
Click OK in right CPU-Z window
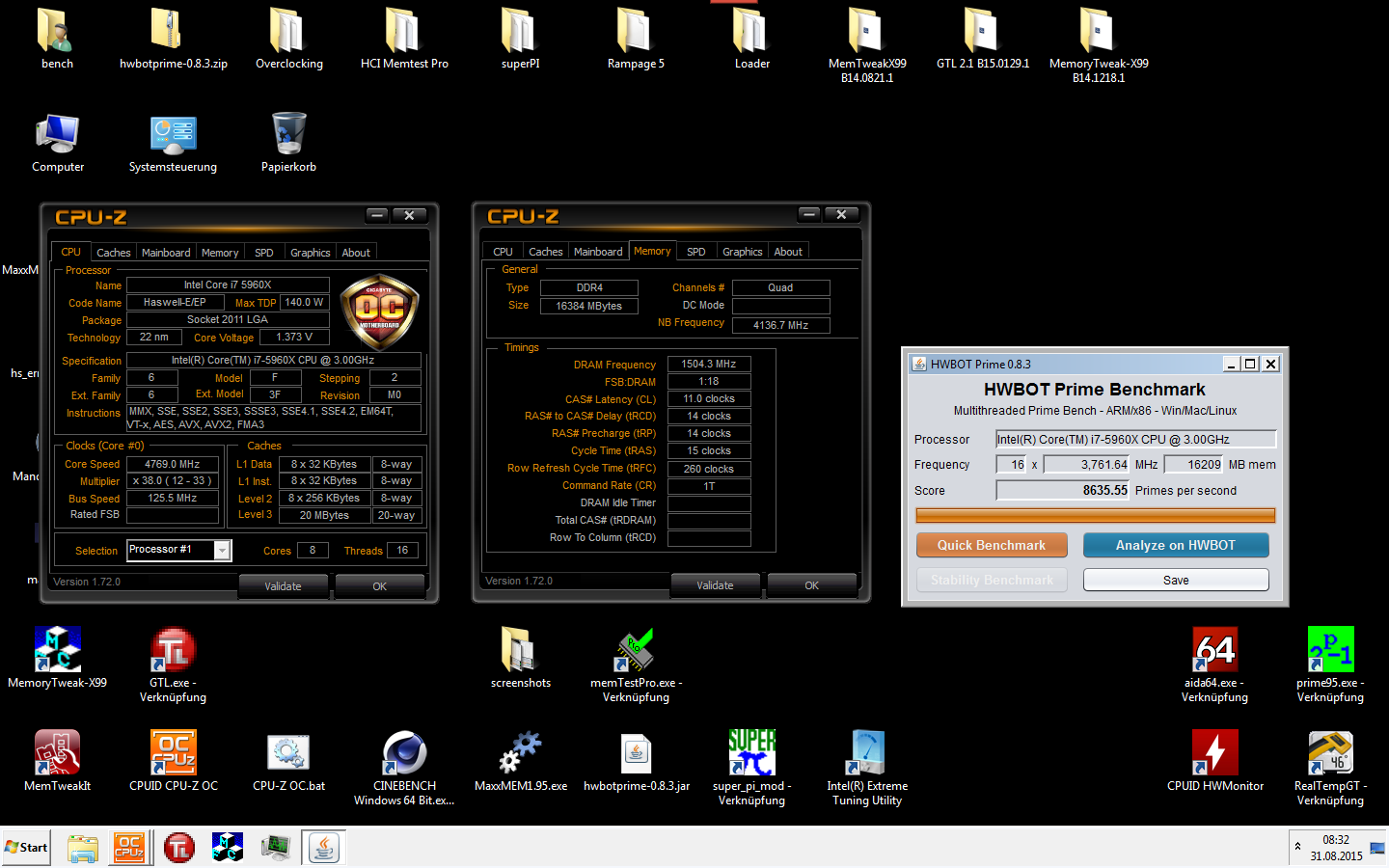812,585
